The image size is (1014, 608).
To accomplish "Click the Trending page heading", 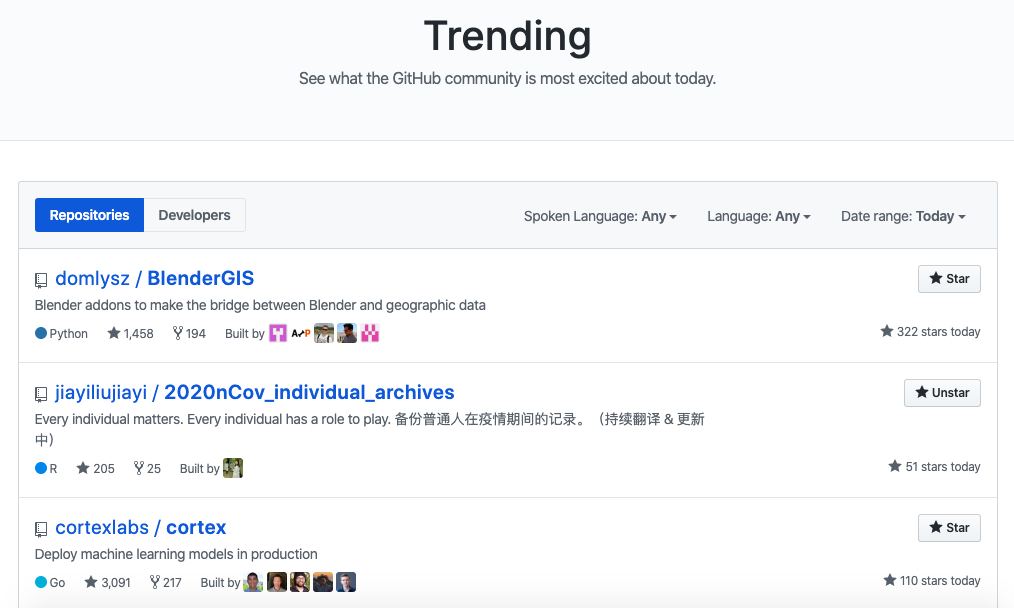I will pyautogui.click(x=508, y=36).
